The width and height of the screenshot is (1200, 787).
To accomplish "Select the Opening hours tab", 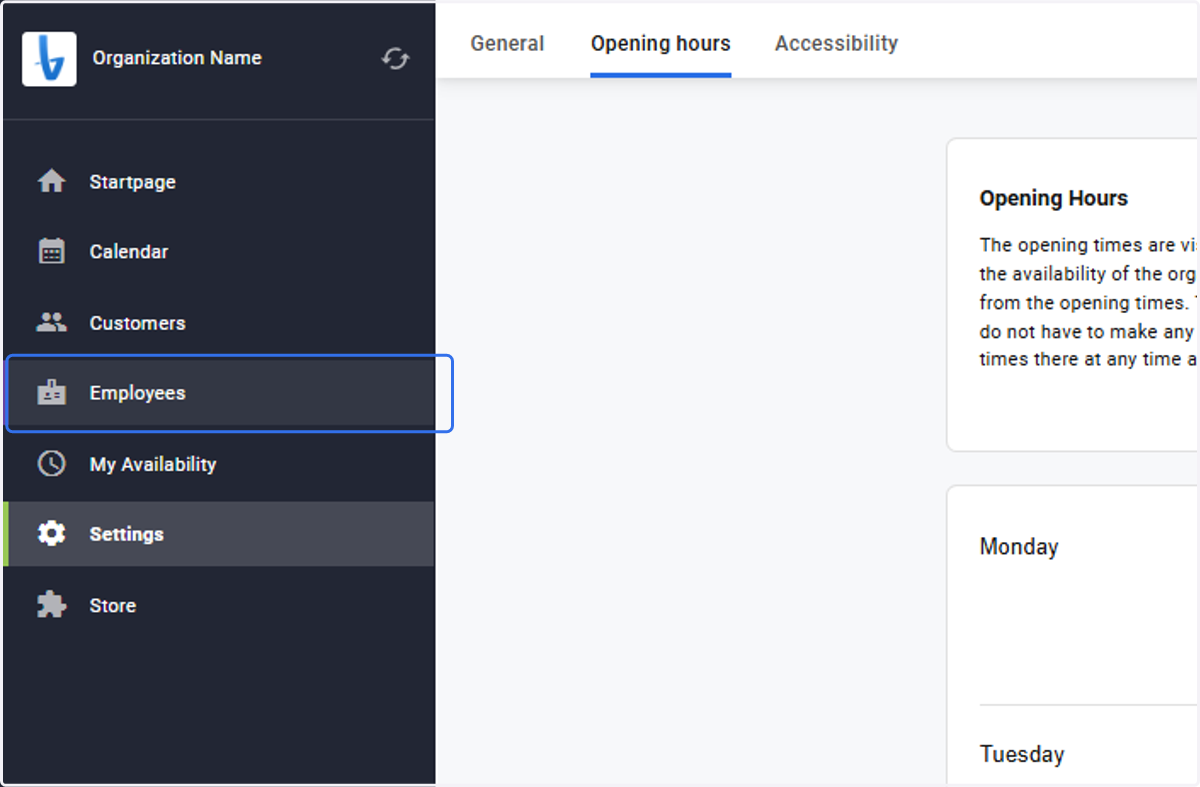I will click(661, 43).
